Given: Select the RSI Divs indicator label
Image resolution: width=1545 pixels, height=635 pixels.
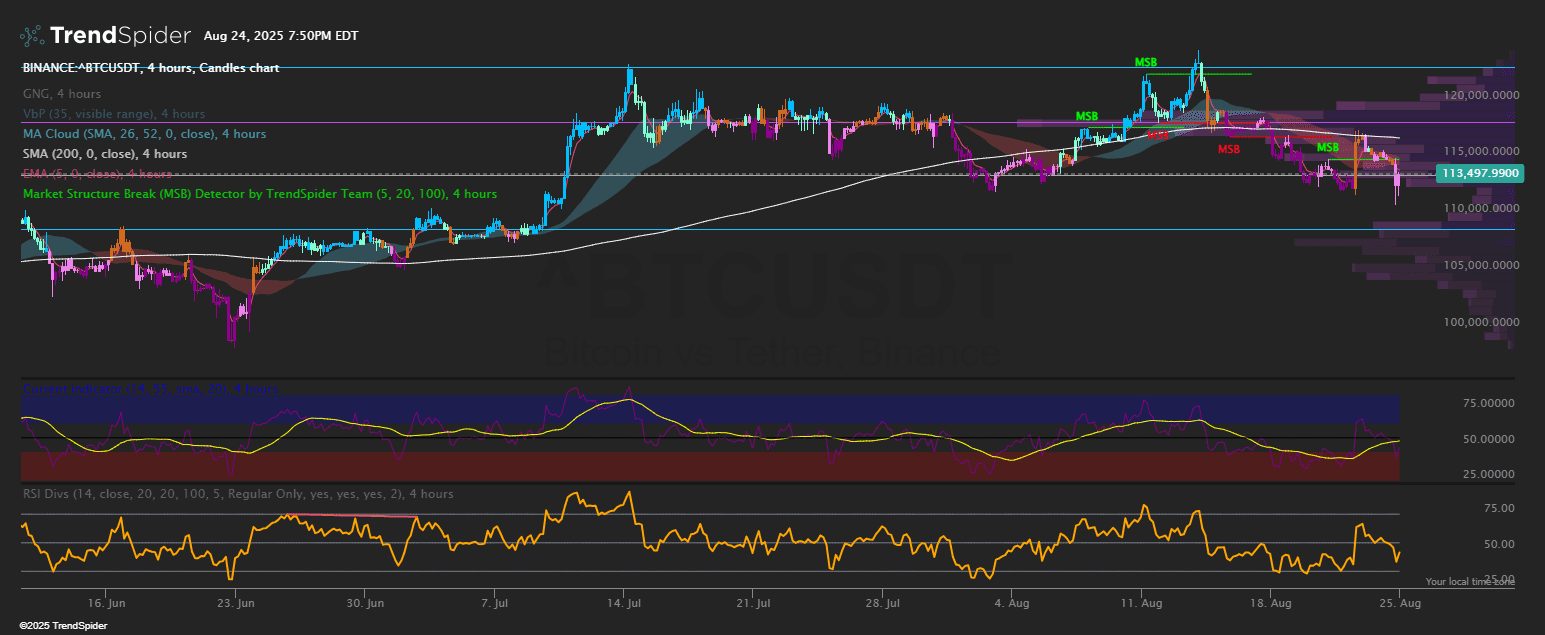Looking at the screenshot, I should click(238, 494).
